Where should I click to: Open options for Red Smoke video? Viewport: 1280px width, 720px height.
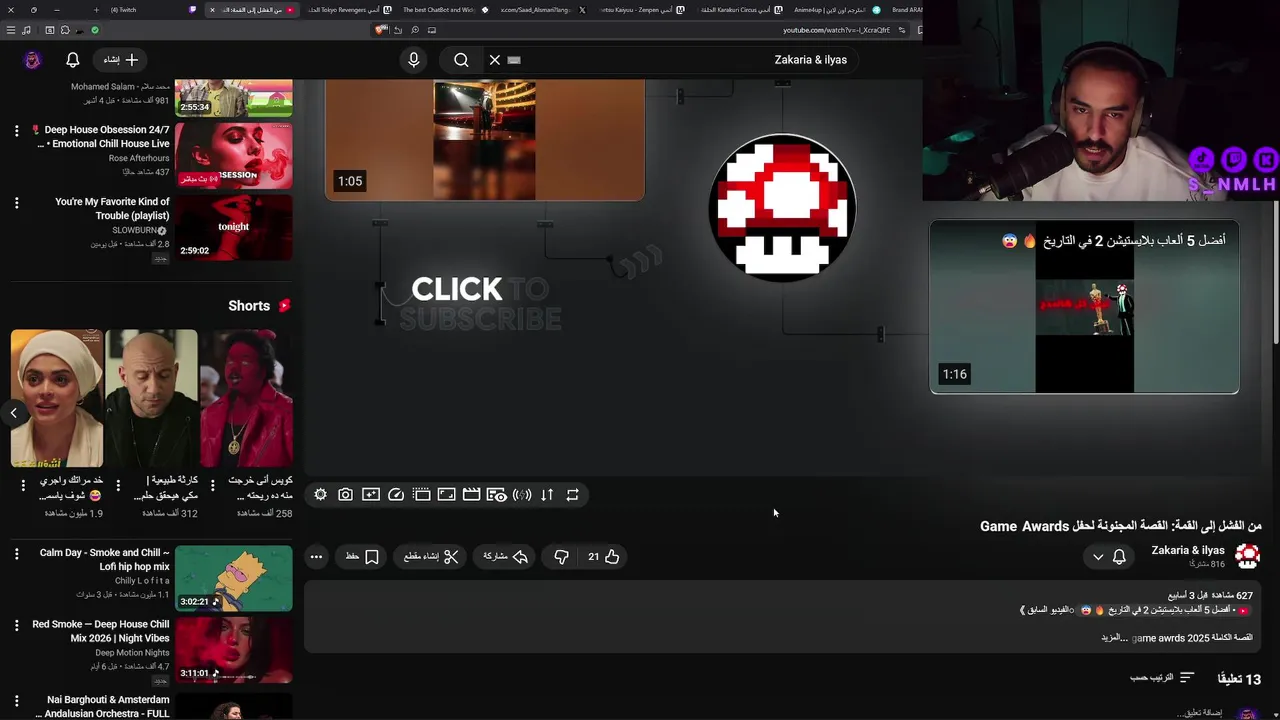[x=16, y=626]
